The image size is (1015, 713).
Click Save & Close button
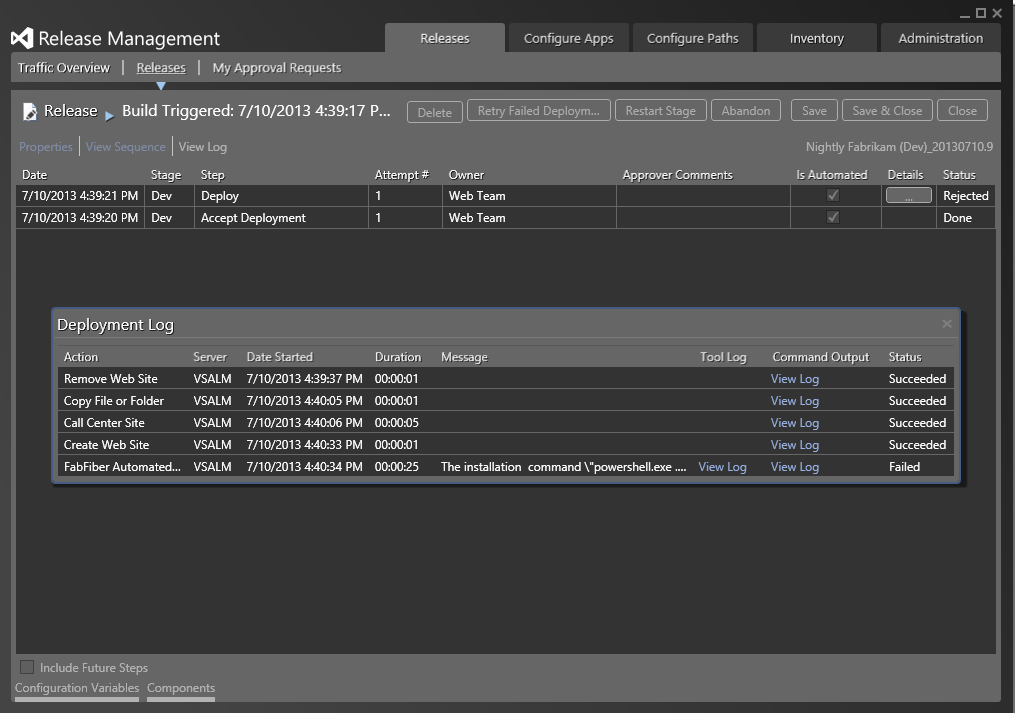click(887, 111)
